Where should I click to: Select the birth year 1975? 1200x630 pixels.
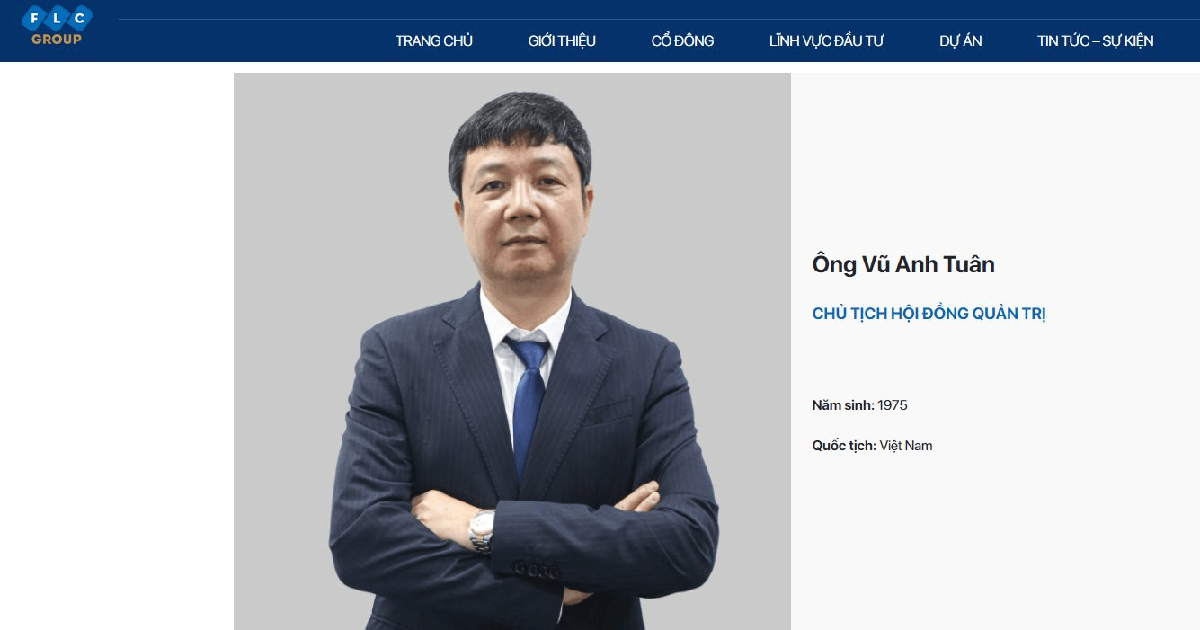click(x=892, y=406)
